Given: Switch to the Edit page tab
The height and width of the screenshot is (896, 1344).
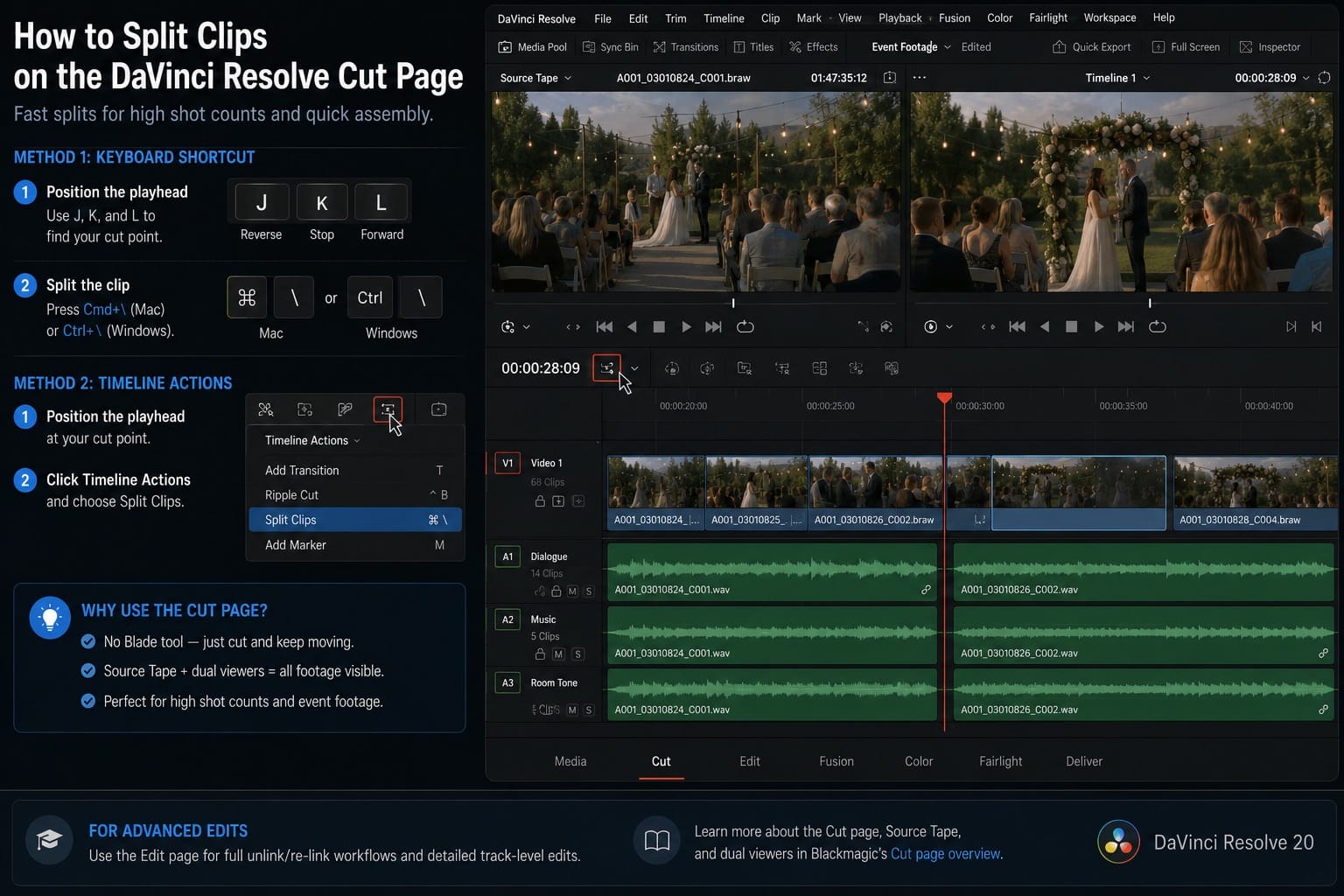Looking at the screenshot, I should [x=750, y=761].
